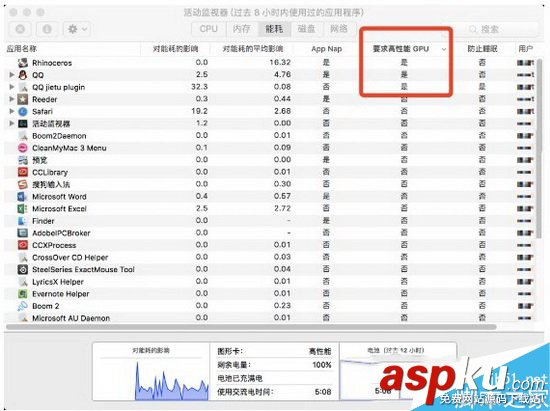Open the 网络 tab
550x411 pixels.
(339, 29)
